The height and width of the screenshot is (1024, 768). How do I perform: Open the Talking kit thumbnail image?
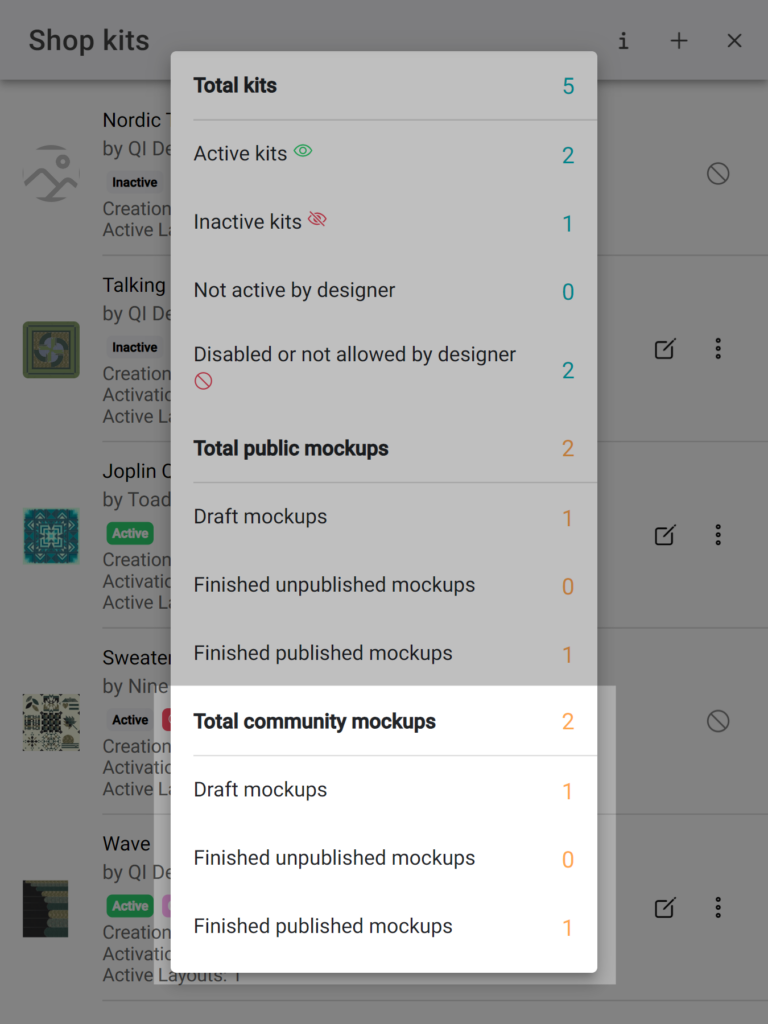point(51,349)
